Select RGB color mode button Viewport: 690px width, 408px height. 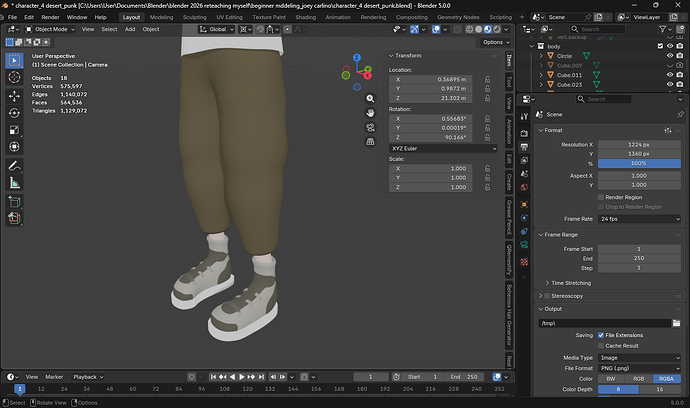coord(639,379)
